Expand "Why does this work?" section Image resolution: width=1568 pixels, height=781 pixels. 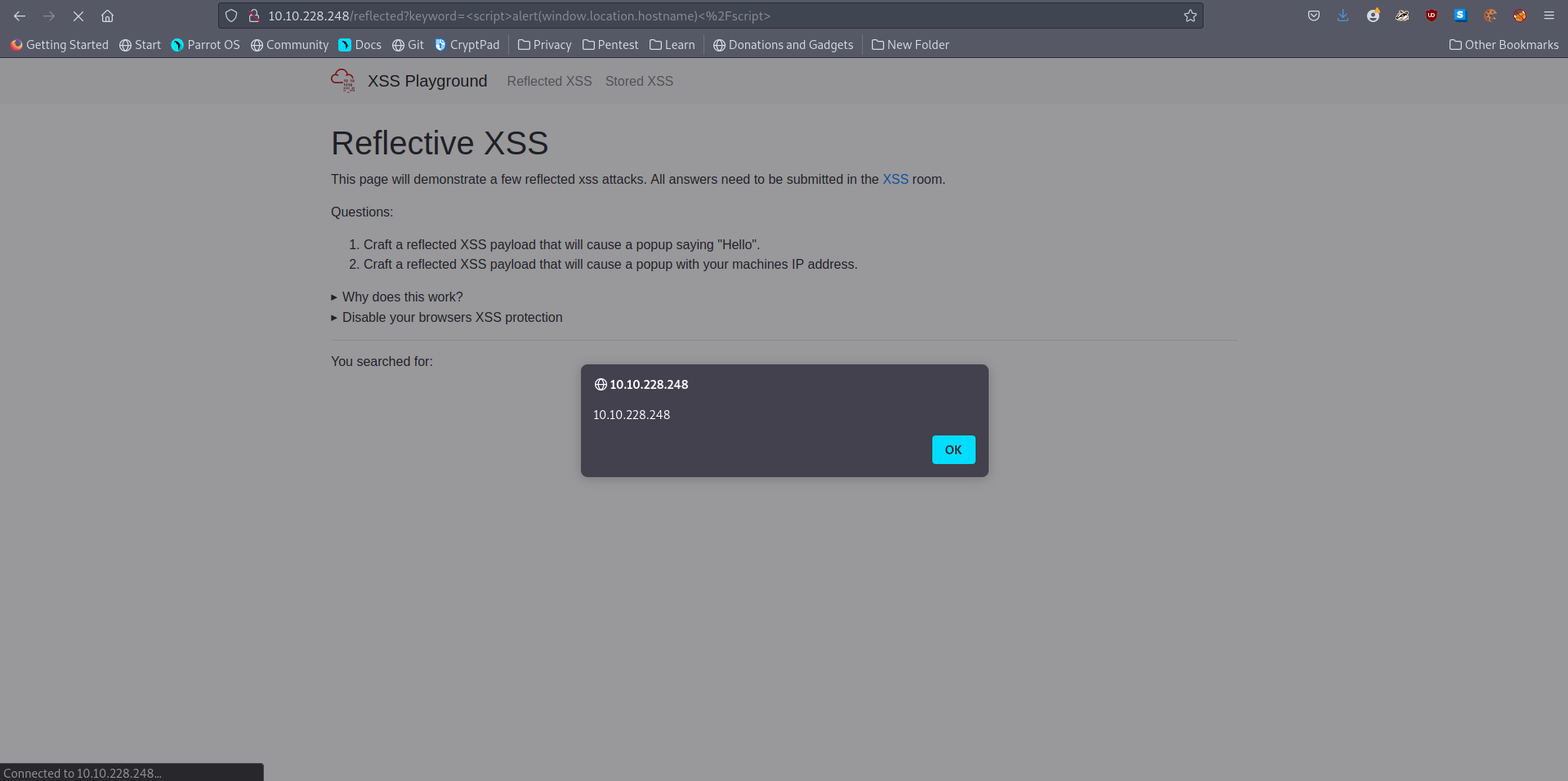402,297
